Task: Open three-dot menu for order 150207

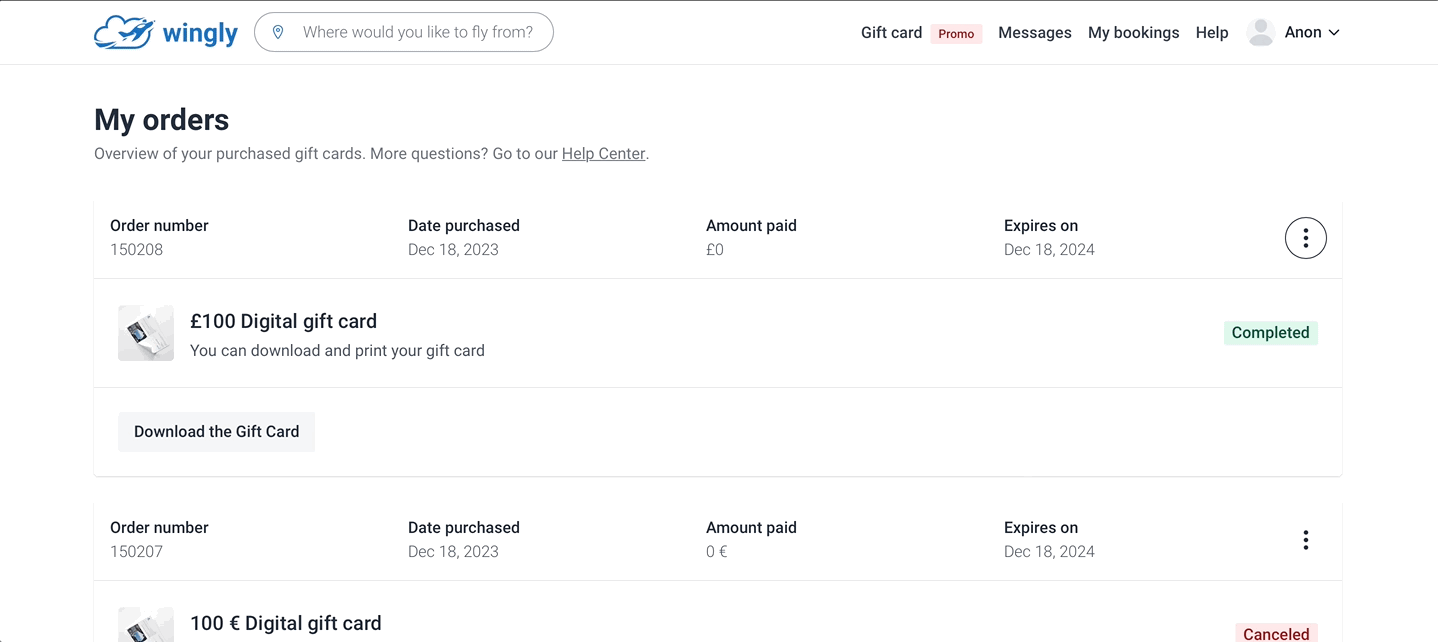Action: pyautogui.click(x=1305, y=540)
